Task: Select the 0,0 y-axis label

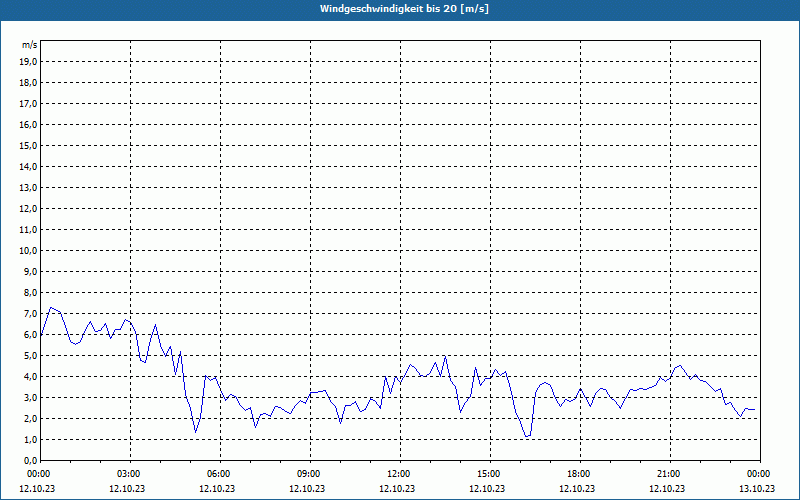Action: point(31,461)
